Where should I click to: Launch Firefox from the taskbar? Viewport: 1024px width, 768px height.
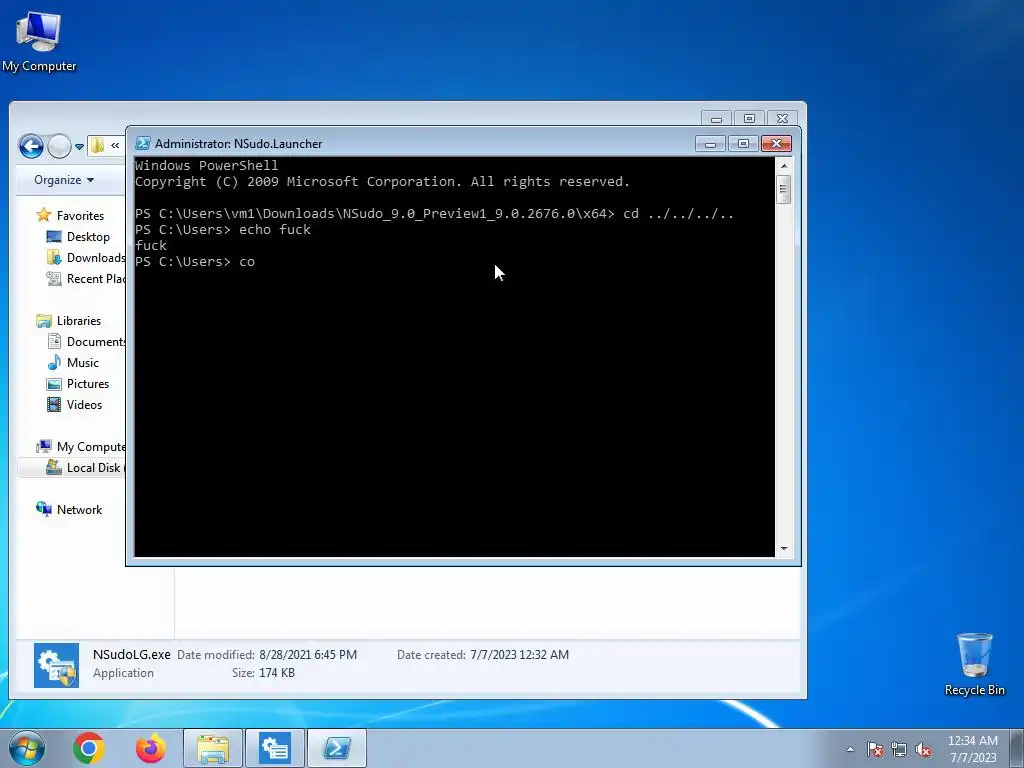pyautogui.click(x=150, y=748)
